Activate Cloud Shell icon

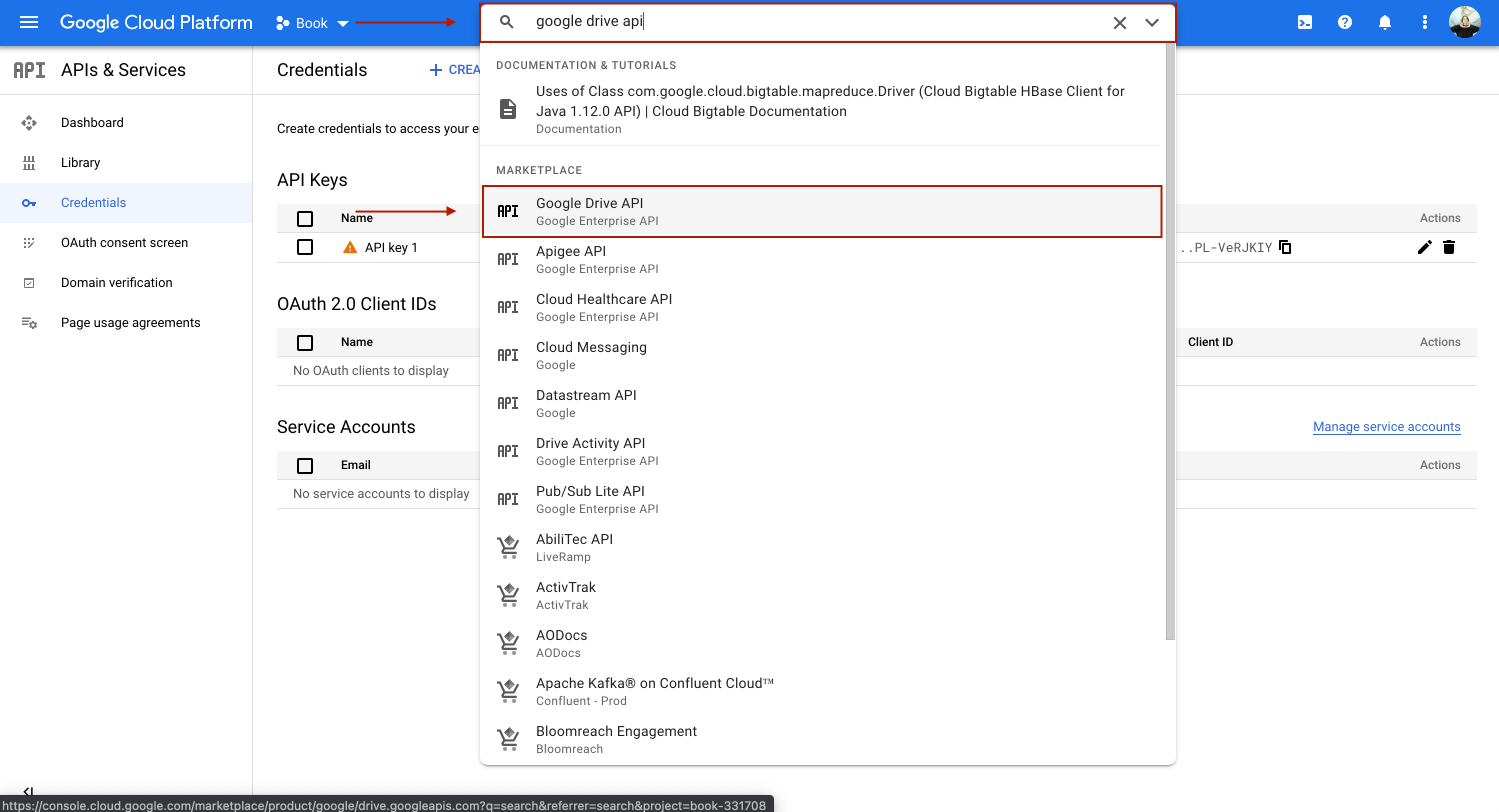[1304, 22]
